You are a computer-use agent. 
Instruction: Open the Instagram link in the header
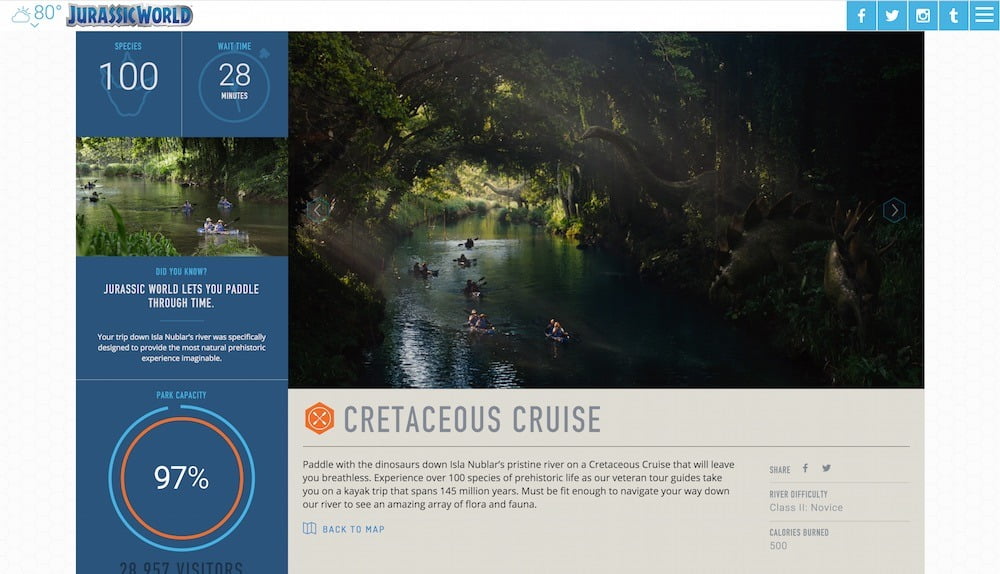[x=922, y=15]
